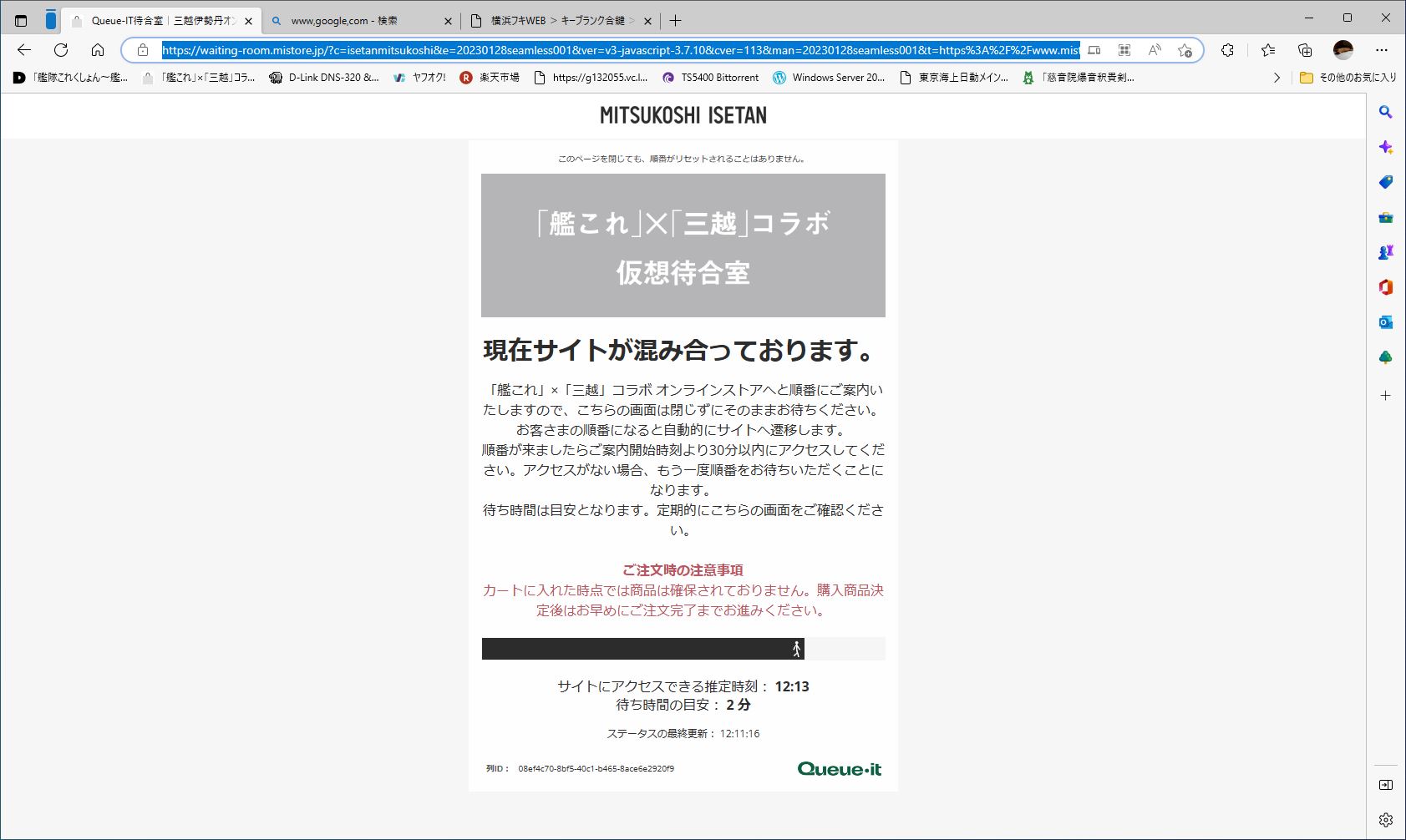Create QR code for this page
Viewport: 1406px width, 840px height.
pos(1124,50)
